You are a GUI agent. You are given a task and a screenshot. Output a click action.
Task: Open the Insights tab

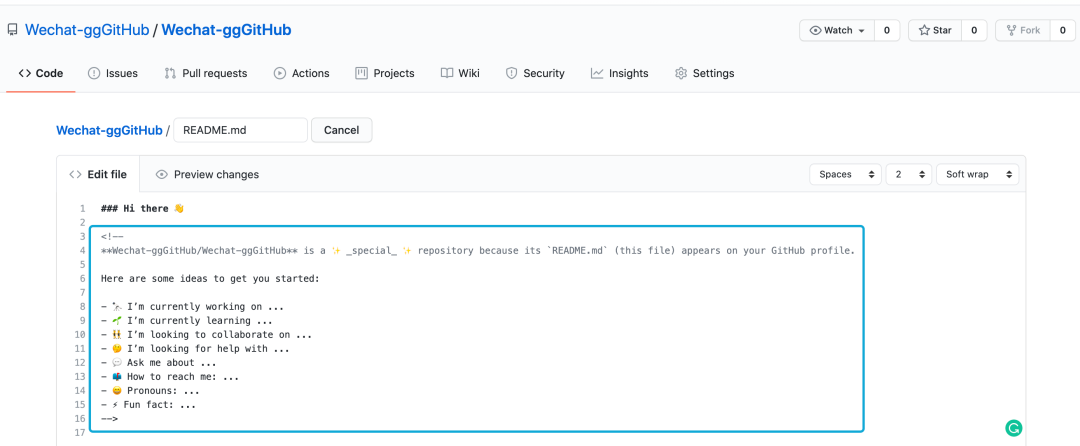(619, 73)
